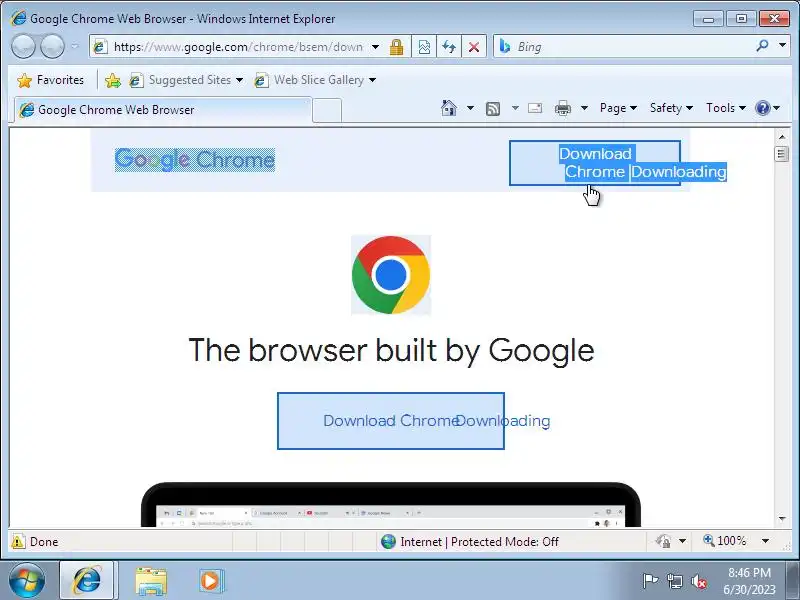The height and width of the screenshot is (600, 800).
Task: Click the center Download Chrome button
Action: [x=391, y=421]
